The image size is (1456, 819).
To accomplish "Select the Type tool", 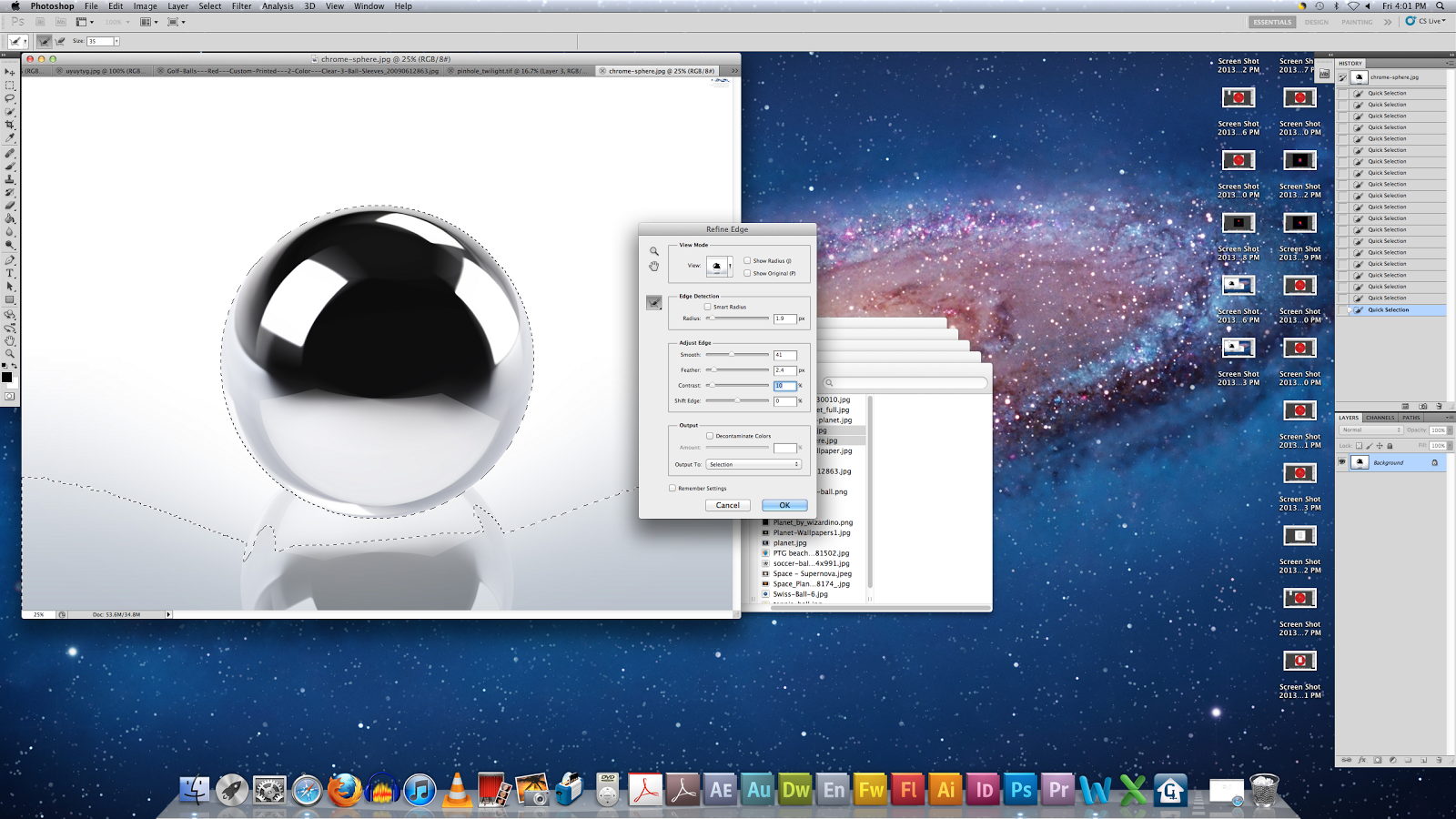I will (10, 273).
